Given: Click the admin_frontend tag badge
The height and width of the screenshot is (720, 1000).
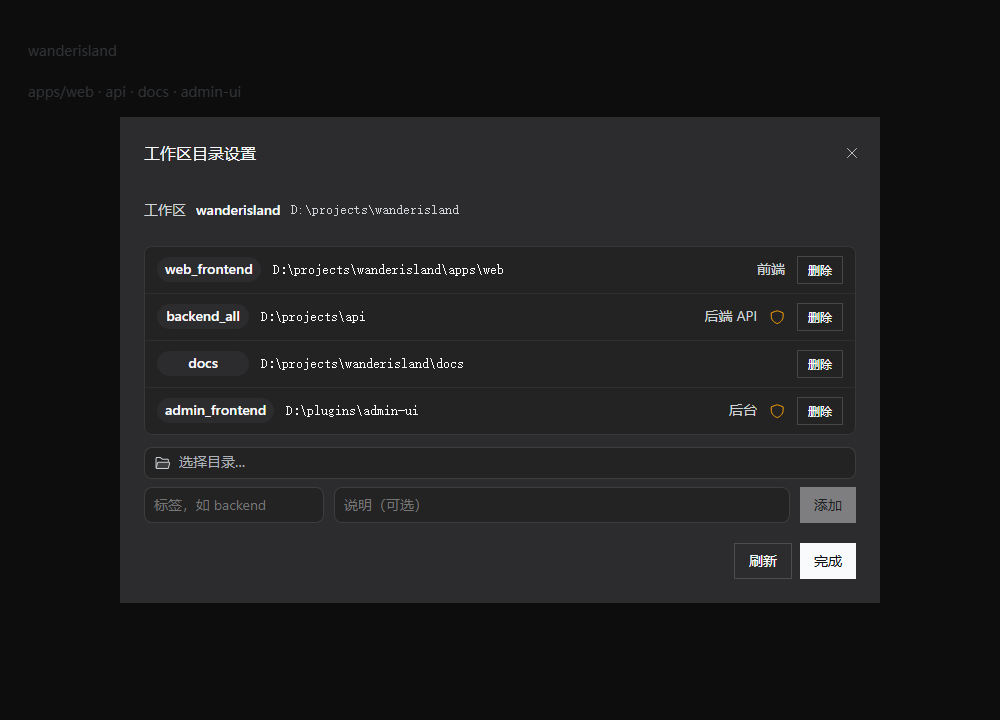Looking at the screenshot, I should [x=216, y=411].
